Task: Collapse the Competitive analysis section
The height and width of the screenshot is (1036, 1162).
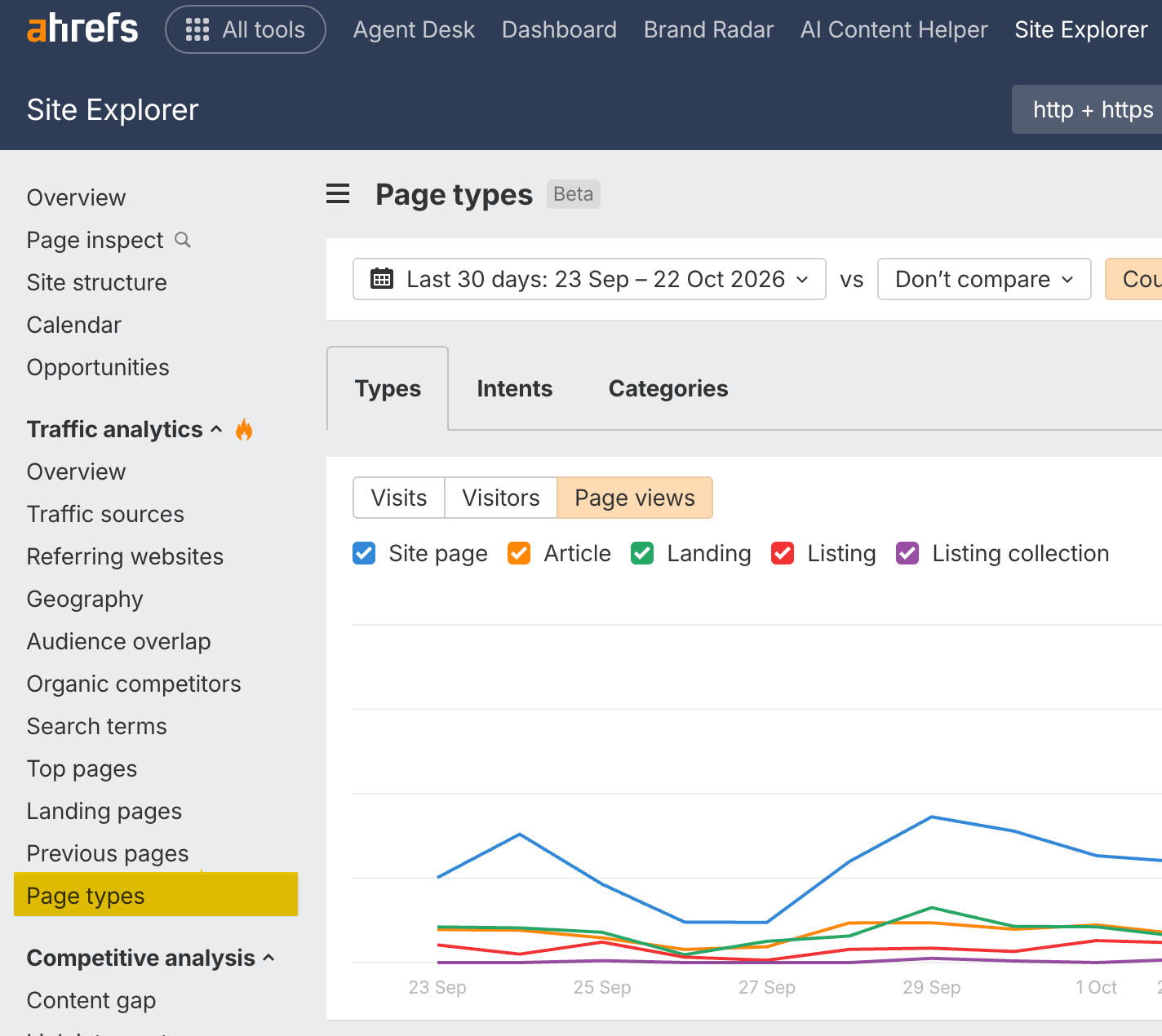Action: [268, 958]
